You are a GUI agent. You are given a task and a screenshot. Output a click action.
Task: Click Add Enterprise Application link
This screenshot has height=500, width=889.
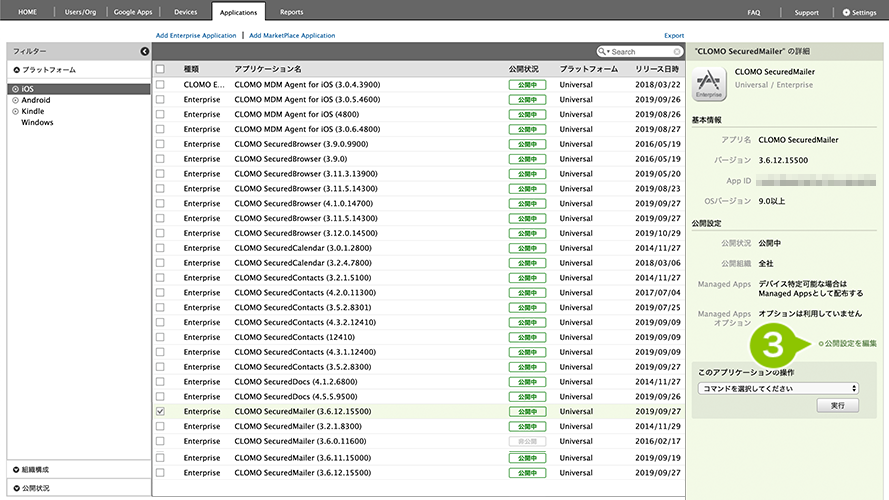coord(196,35)
